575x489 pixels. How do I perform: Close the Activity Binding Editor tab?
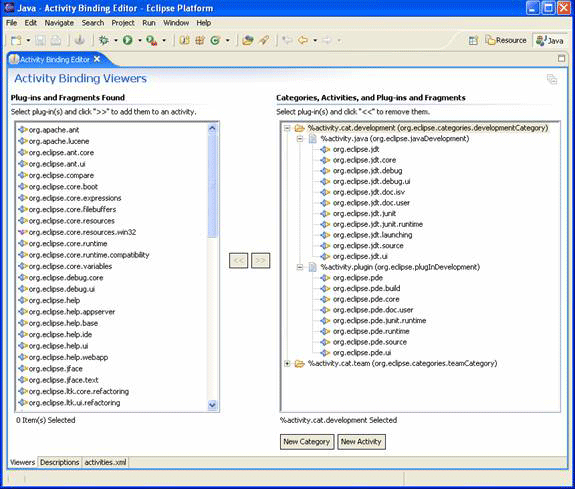click(x=97, y=59)
